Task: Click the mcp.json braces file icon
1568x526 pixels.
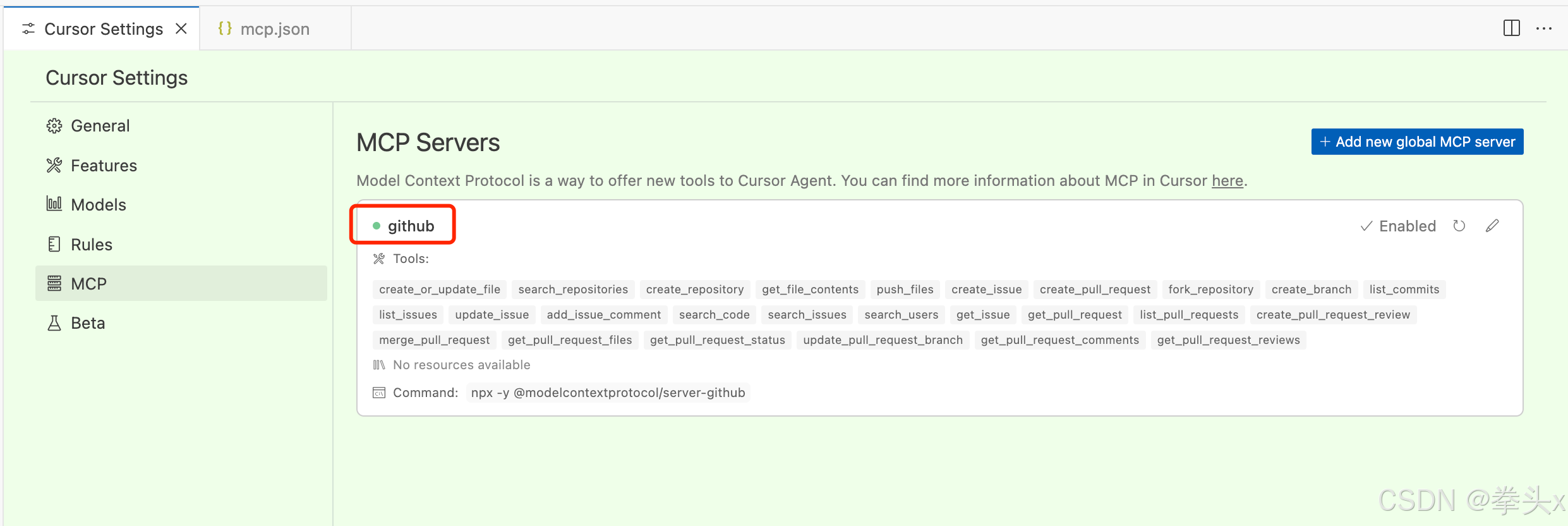Action: [x=225, y=28]
